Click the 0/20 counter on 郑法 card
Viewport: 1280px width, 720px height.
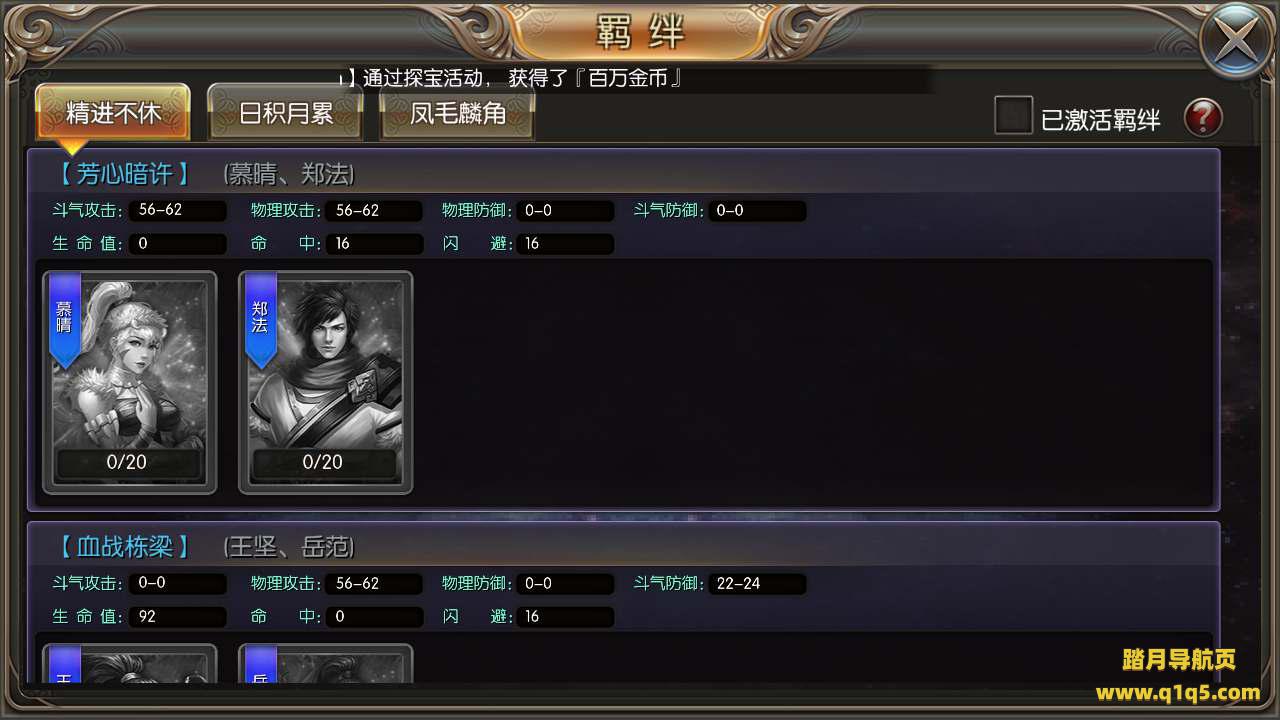point(323,462)
